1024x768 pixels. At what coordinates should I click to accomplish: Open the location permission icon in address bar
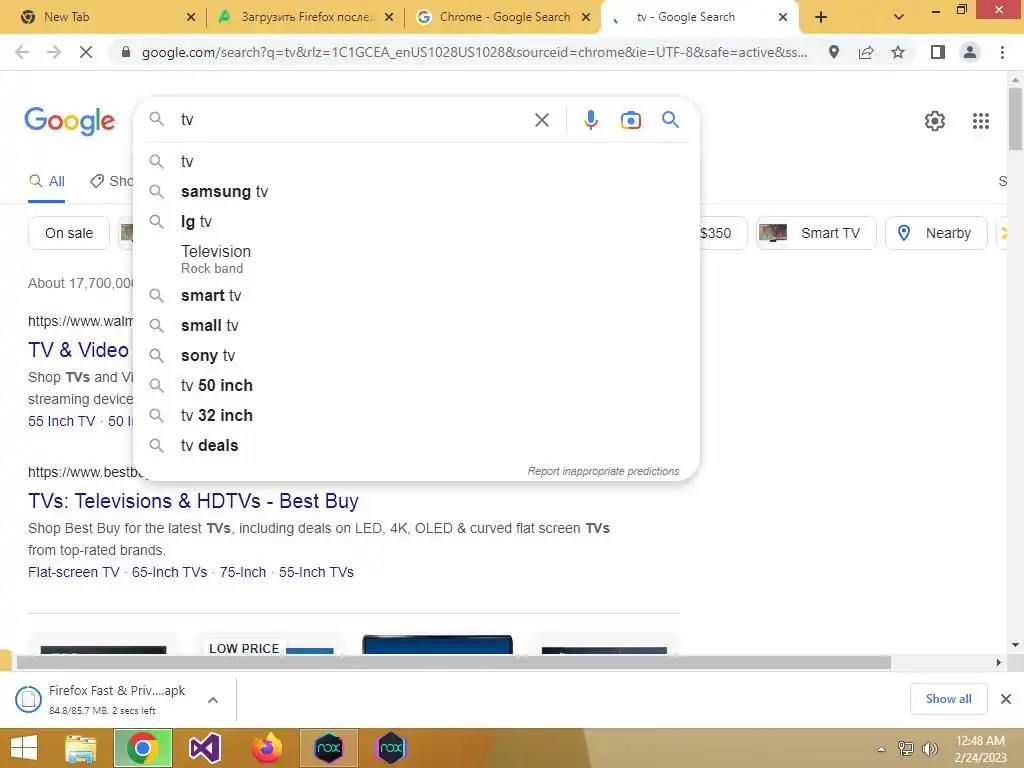pyautogui.click(x=833, y=52)
